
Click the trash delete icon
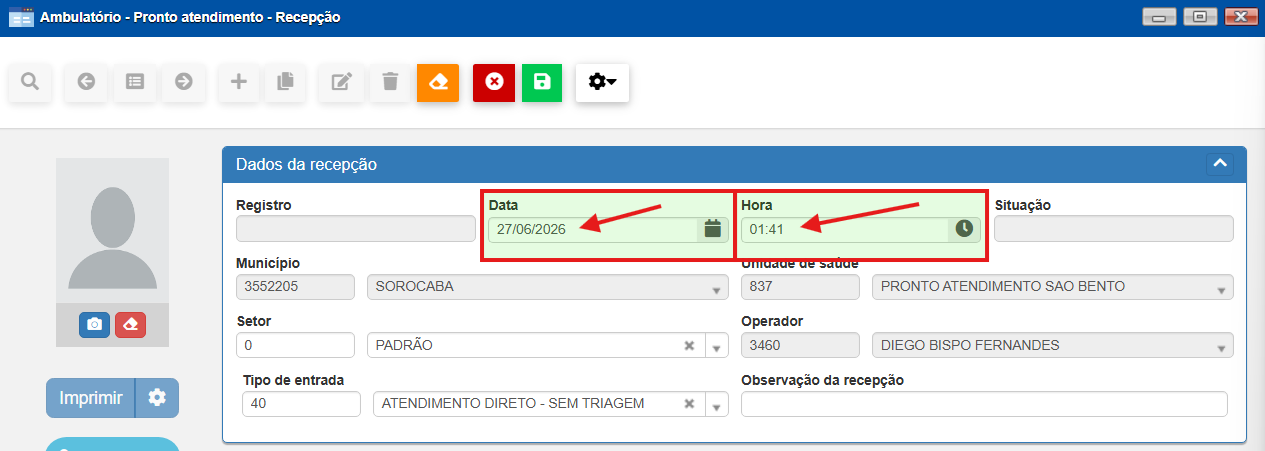[390, 82]
